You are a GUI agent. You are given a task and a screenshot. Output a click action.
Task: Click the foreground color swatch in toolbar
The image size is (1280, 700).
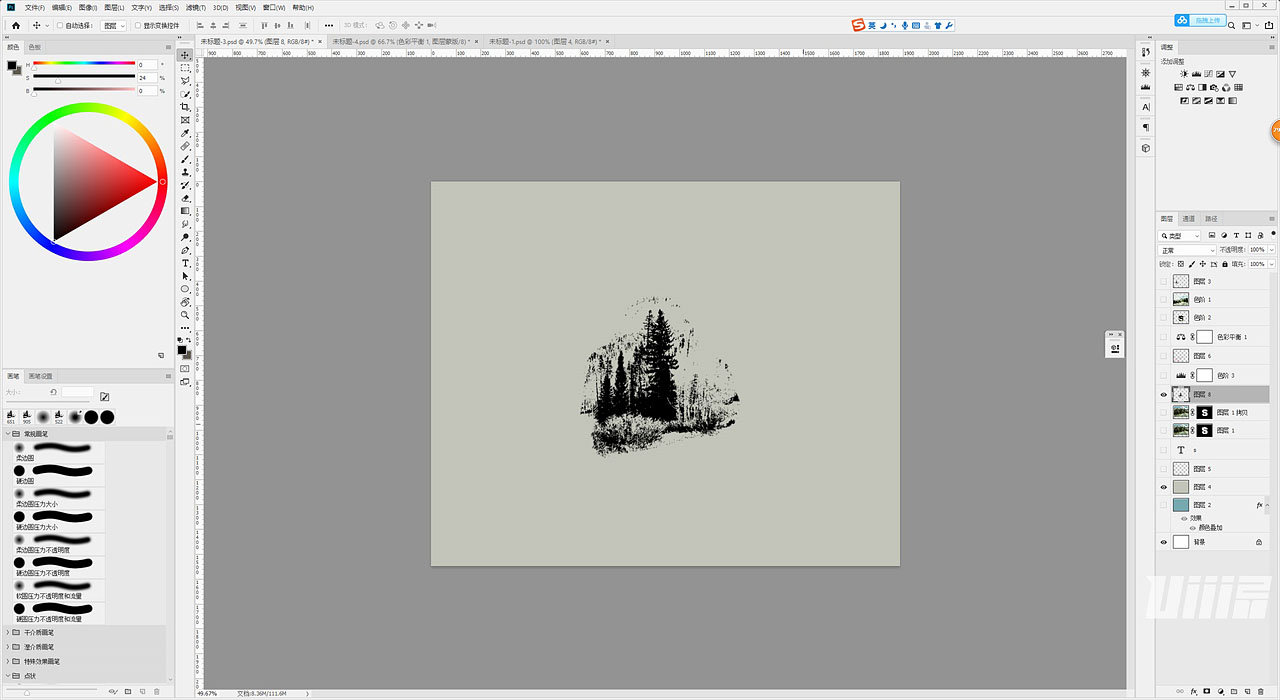[183, 350]
